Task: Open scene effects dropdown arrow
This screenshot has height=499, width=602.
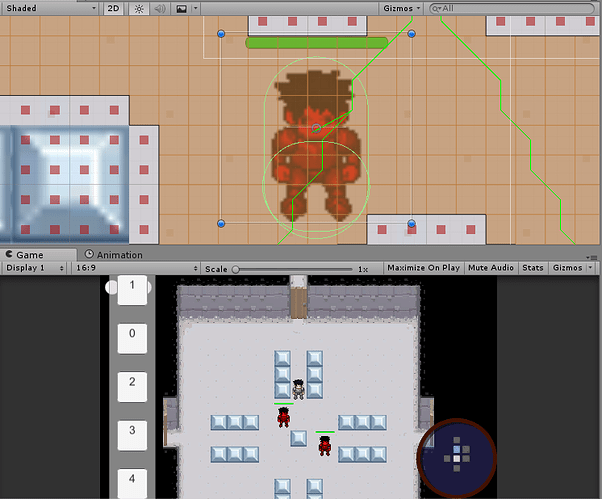Action: (195, 8)
